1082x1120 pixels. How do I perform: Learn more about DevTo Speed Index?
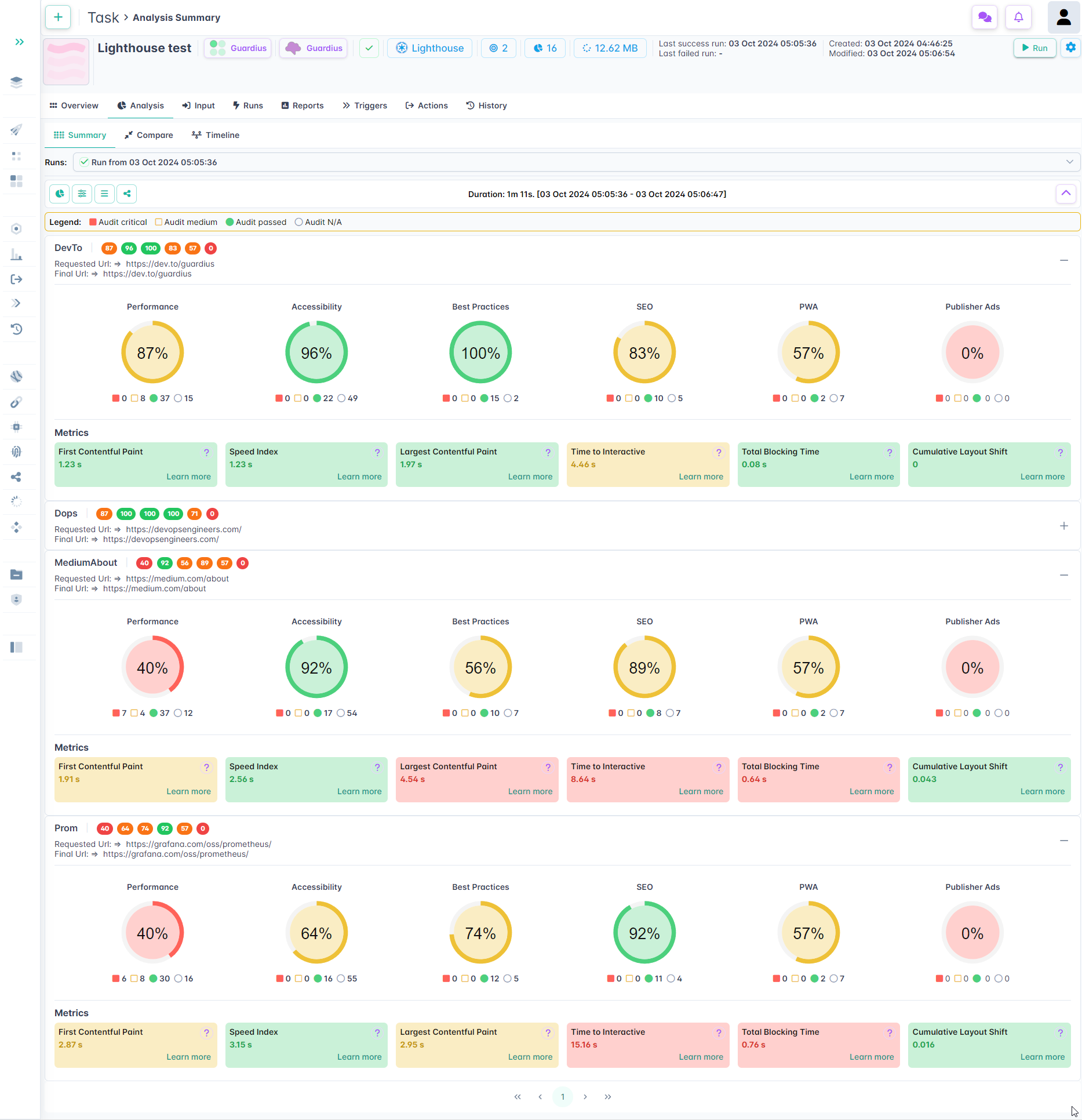coord(359,477)
